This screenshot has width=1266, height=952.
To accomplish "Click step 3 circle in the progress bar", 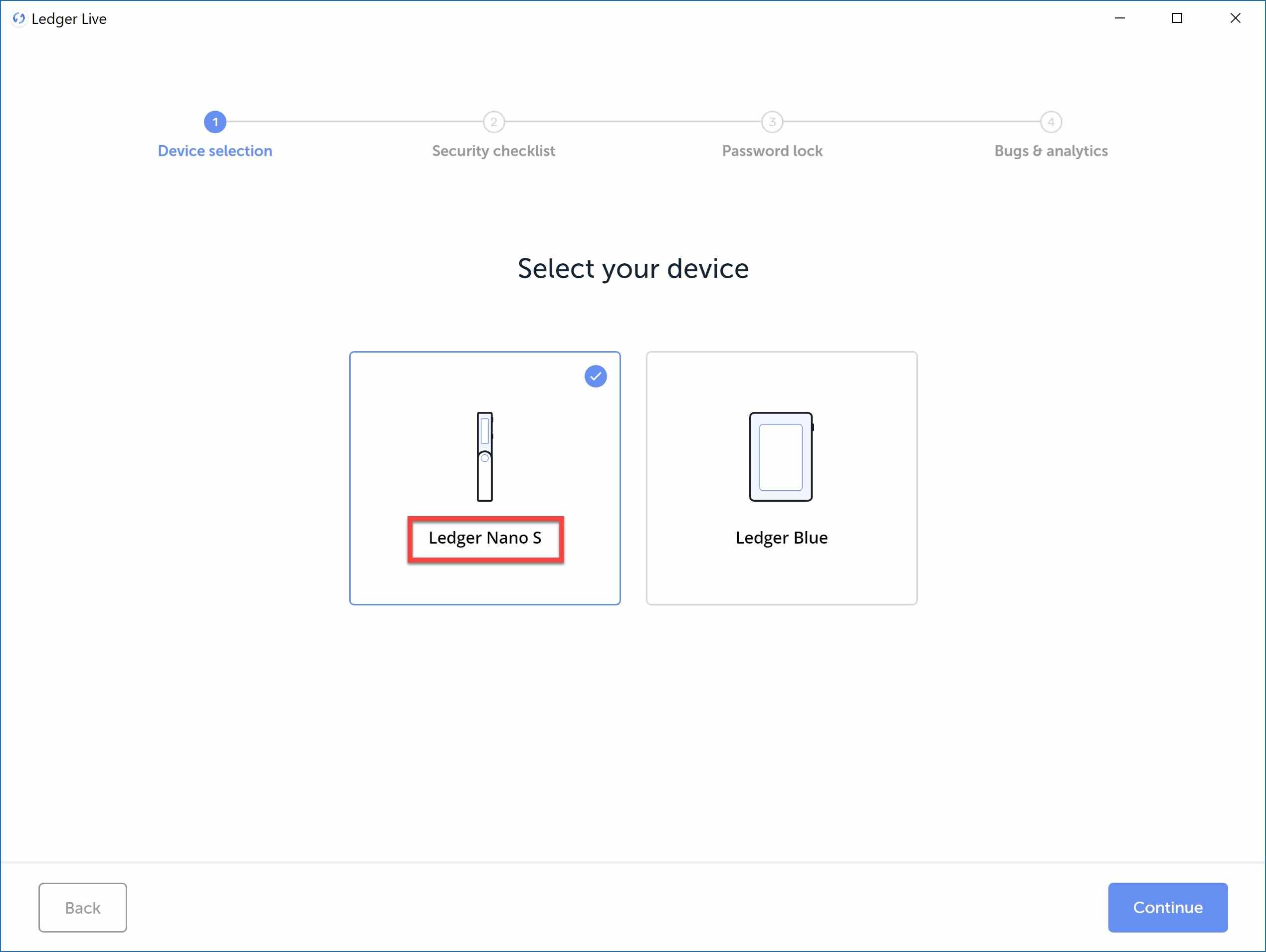I will (772, 122).
